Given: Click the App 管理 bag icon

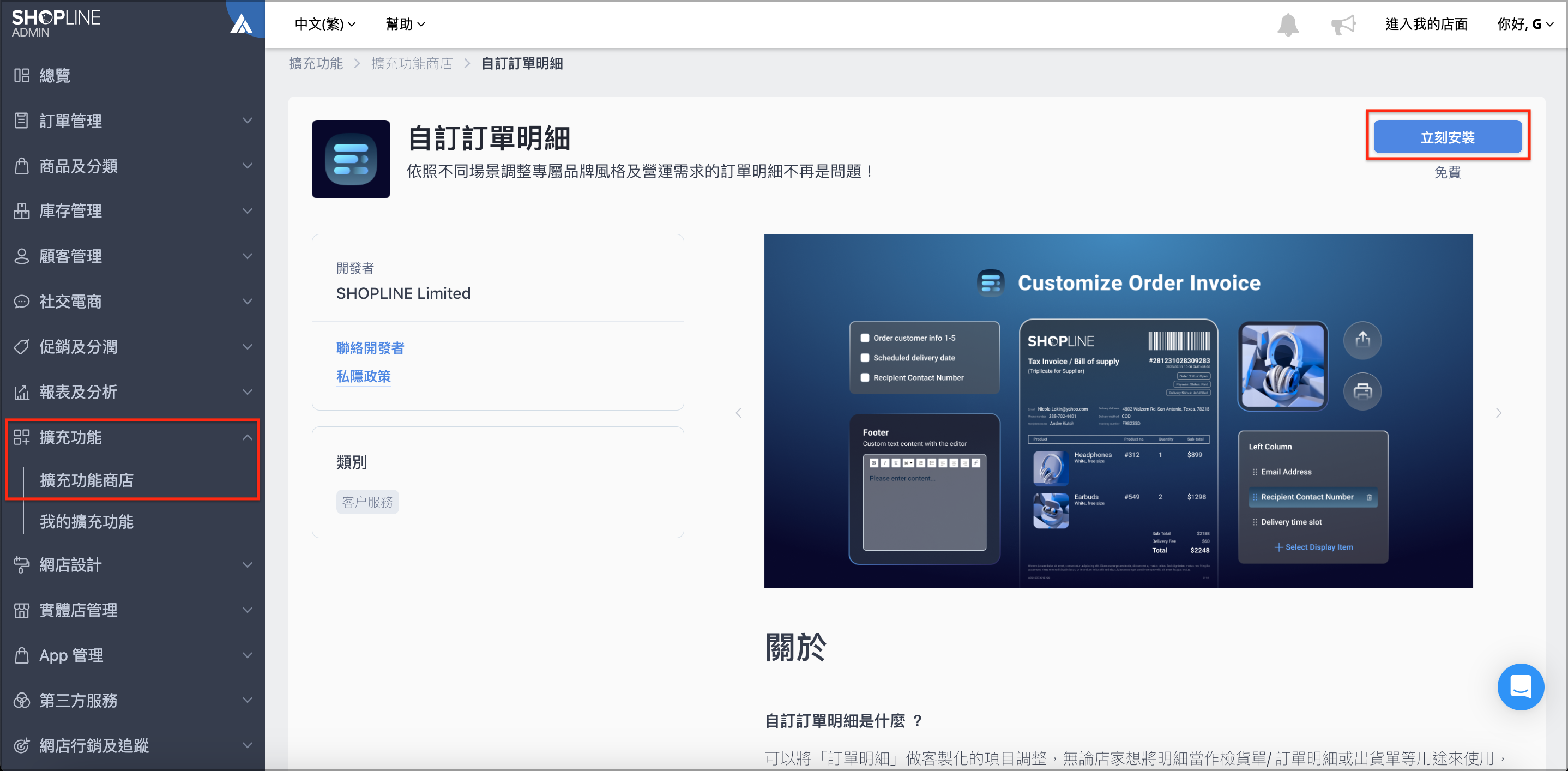Looking at the screenshot, I should (22, 655).
